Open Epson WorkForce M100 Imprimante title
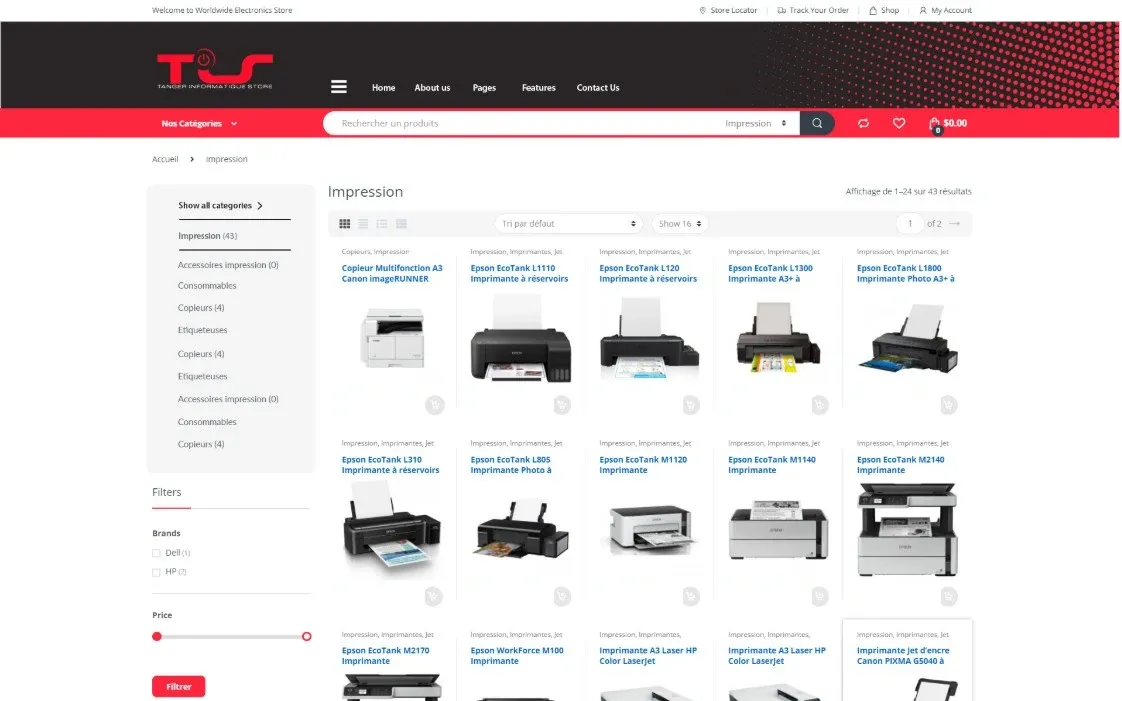The width and height of the screenshot is (1122, 701). 517,656
